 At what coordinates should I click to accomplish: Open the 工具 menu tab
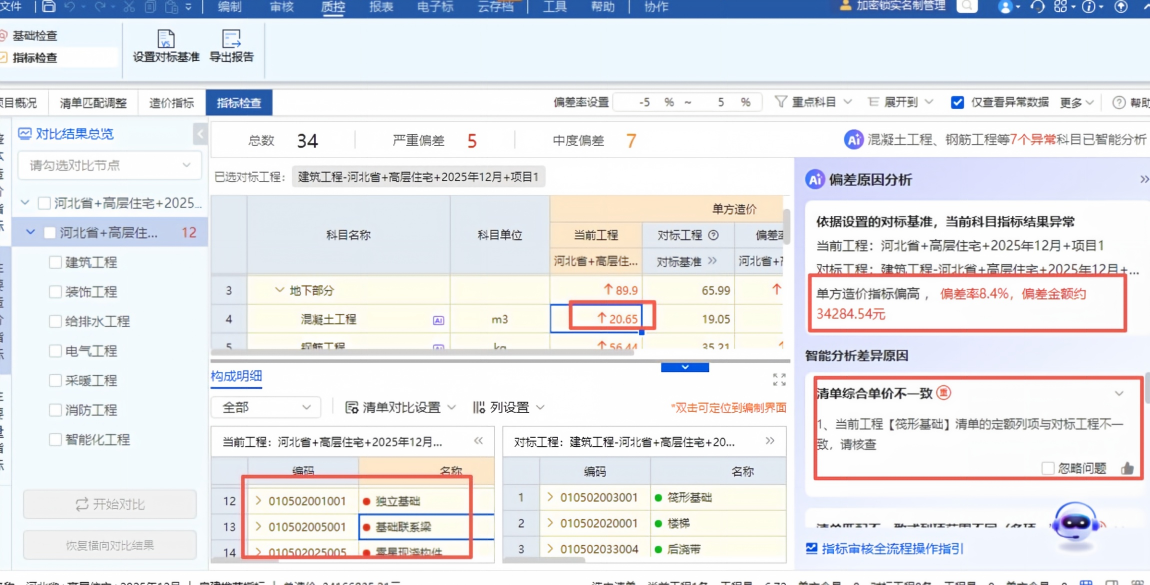(554, 7)
